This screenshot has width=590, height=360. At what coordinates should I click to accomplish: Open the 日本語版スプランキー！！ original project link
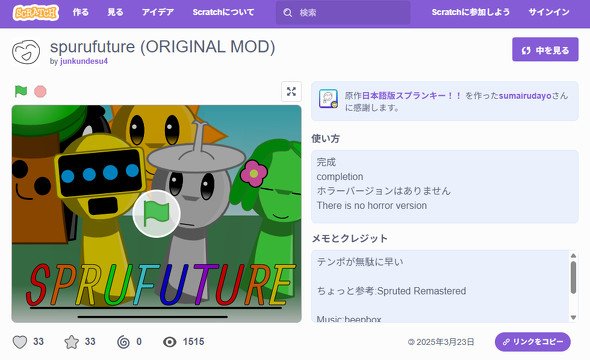click(x=412, y=96)
